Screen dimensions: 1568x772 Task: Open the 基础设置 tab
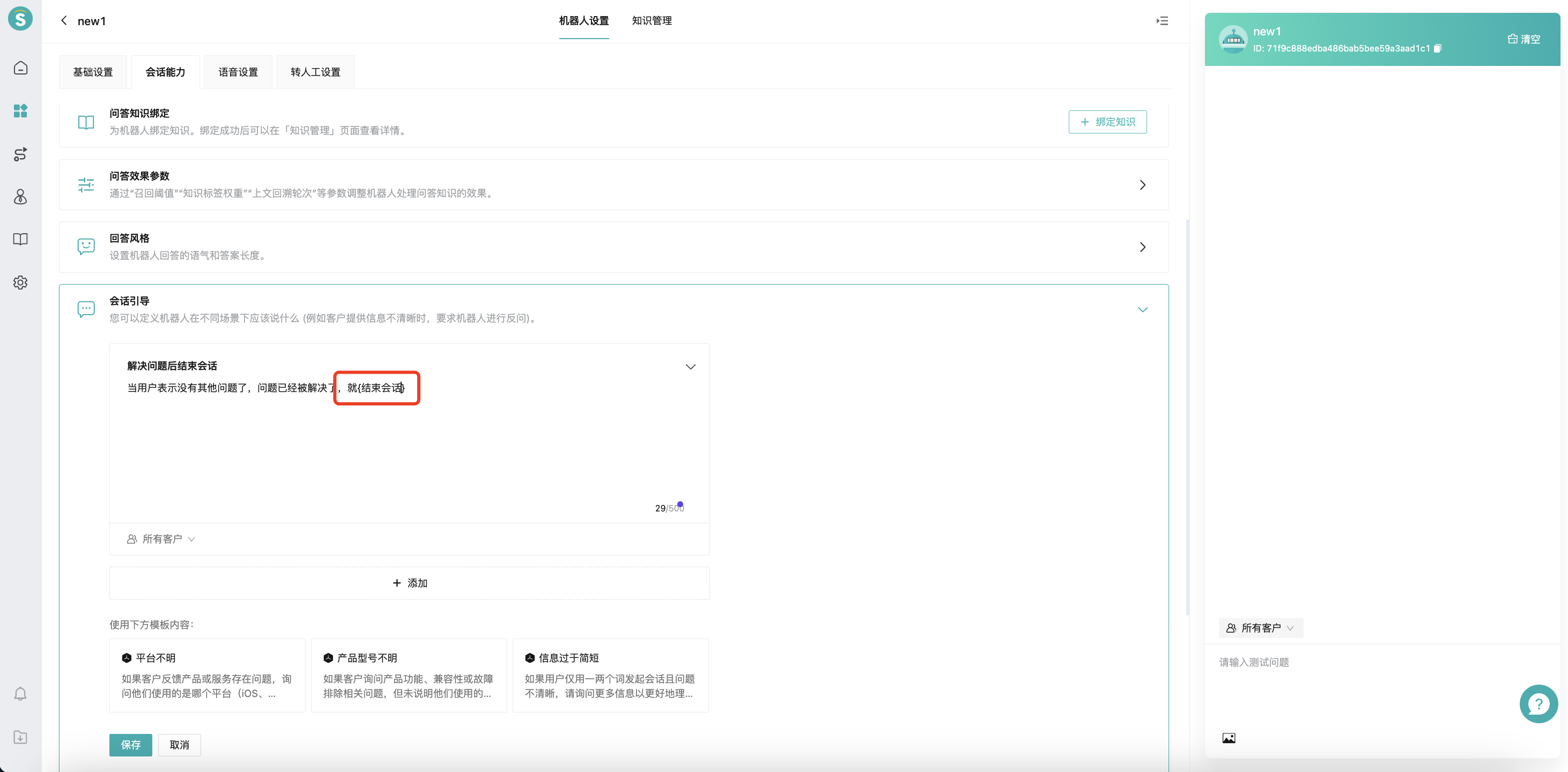click(x=93, y=72)
